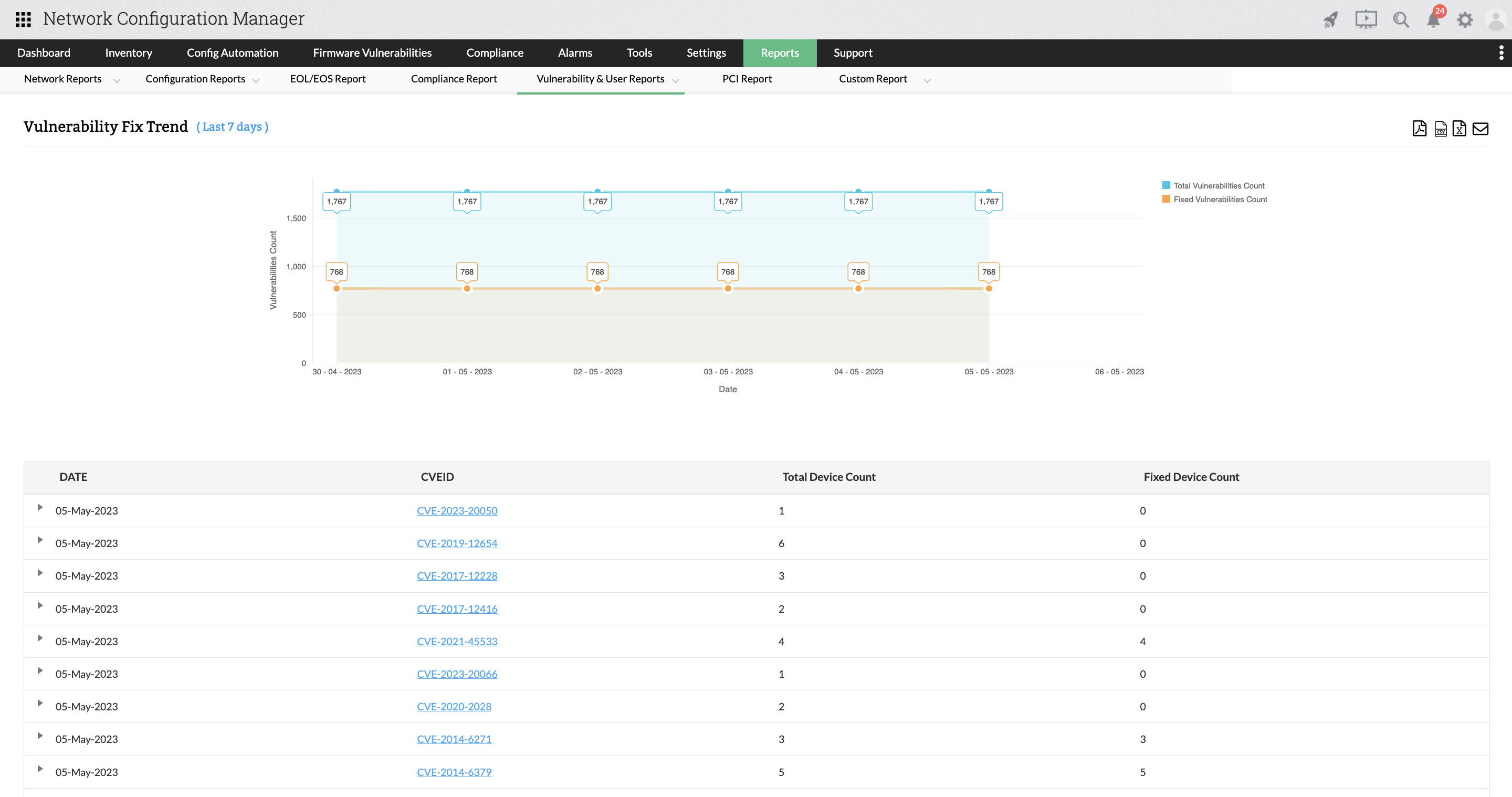
Task: Open the search magnifier icon
Action: point(1401,20)
